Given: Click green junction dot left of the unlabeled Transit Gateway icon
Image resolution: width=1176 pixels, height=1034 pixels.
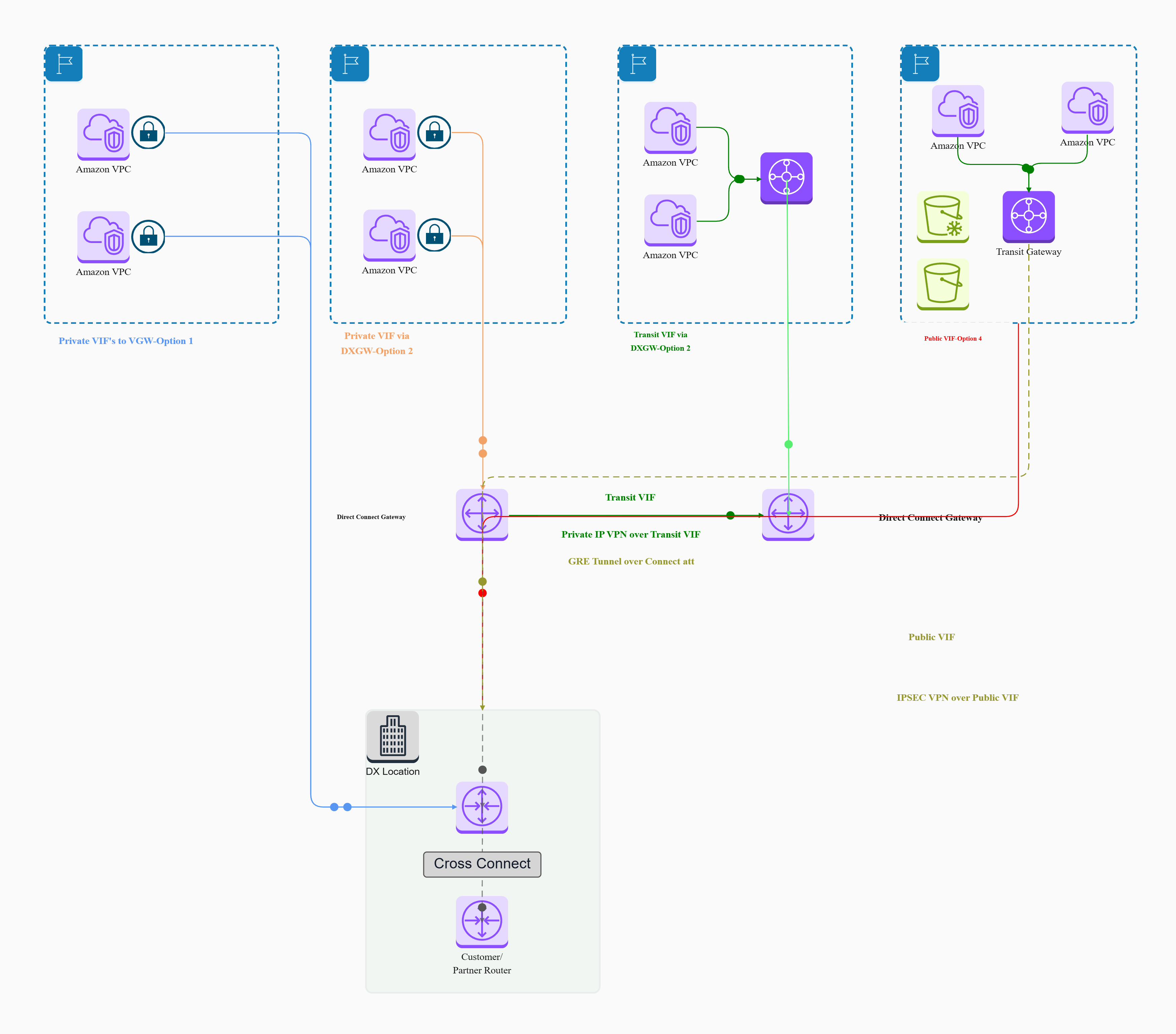Looking at the screenshot, I should click(x=740, y=179).
